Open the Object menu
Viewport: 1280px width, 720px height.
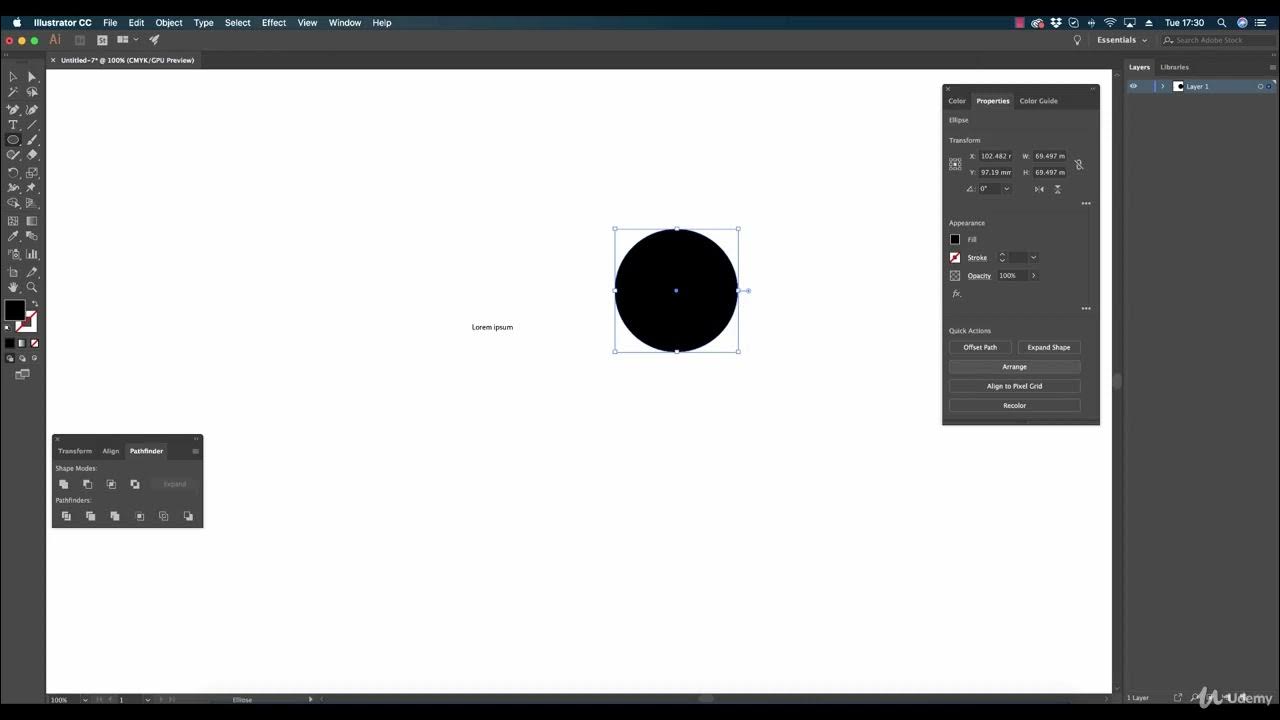click(169, 22)
